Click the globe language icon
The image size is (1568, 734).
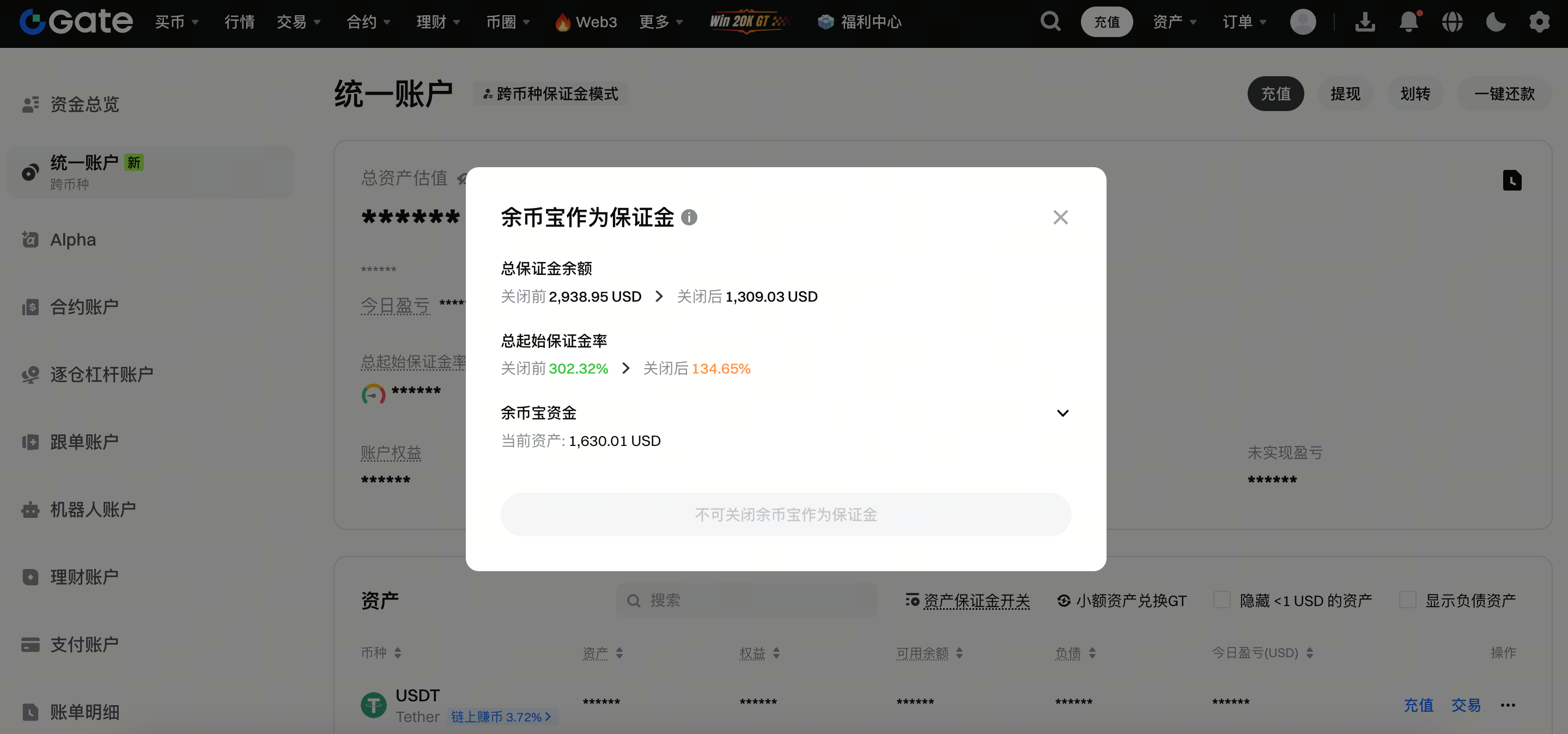coord(1452,22)
